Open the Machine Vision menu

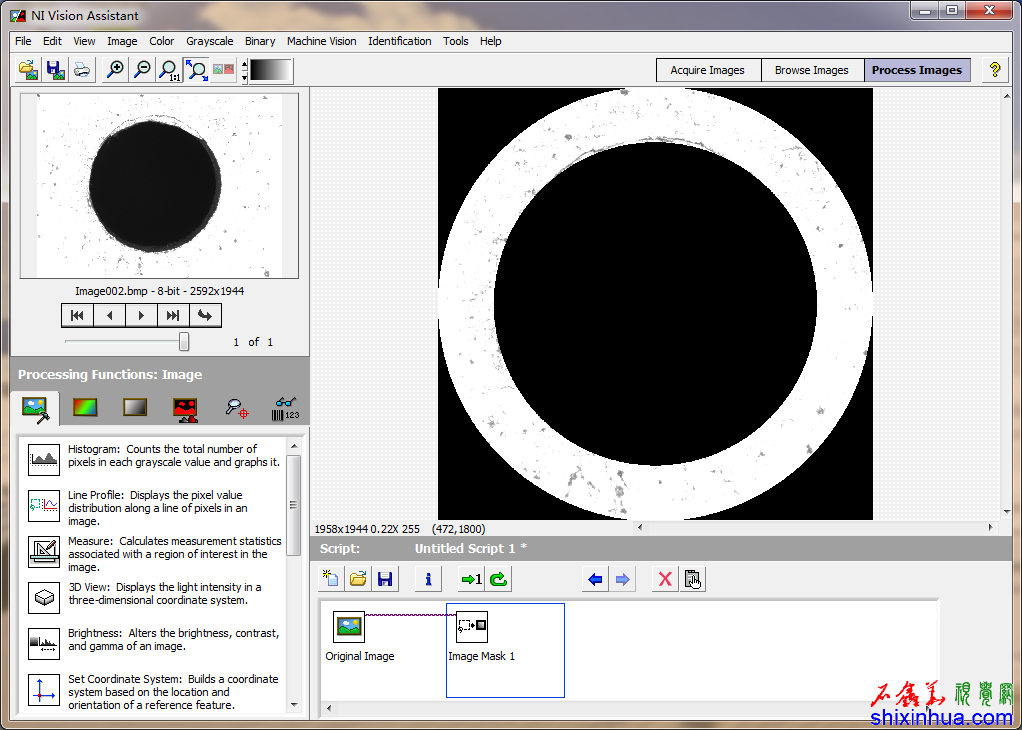point(321,41)
